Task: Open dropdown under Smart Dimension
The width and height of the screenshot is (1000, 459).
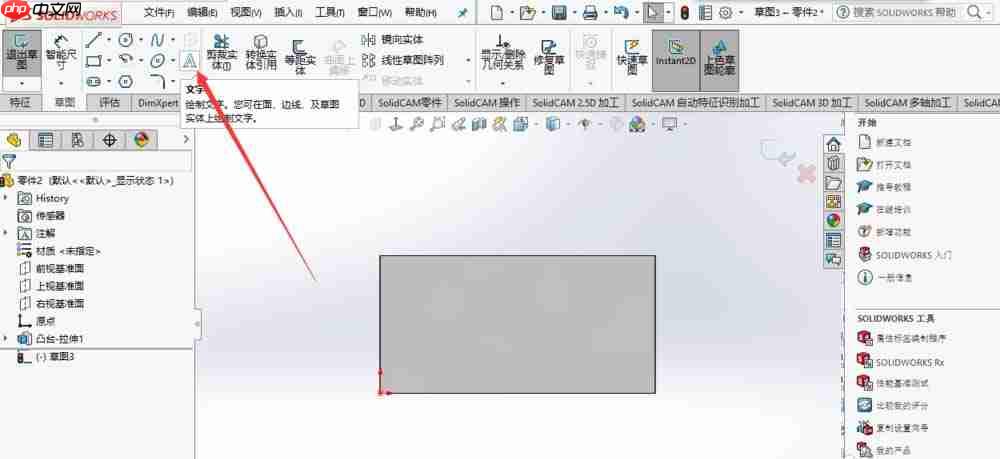Action: 61,84
